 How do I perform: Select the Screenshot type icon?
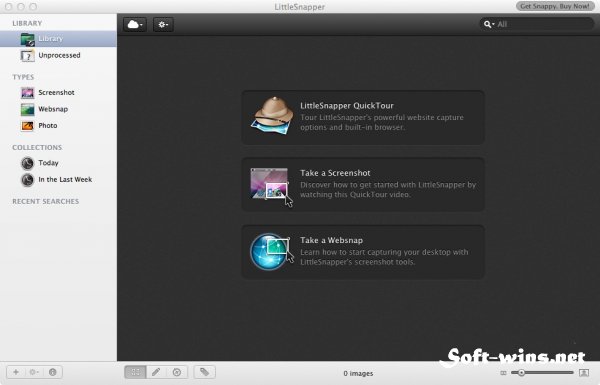28,93
